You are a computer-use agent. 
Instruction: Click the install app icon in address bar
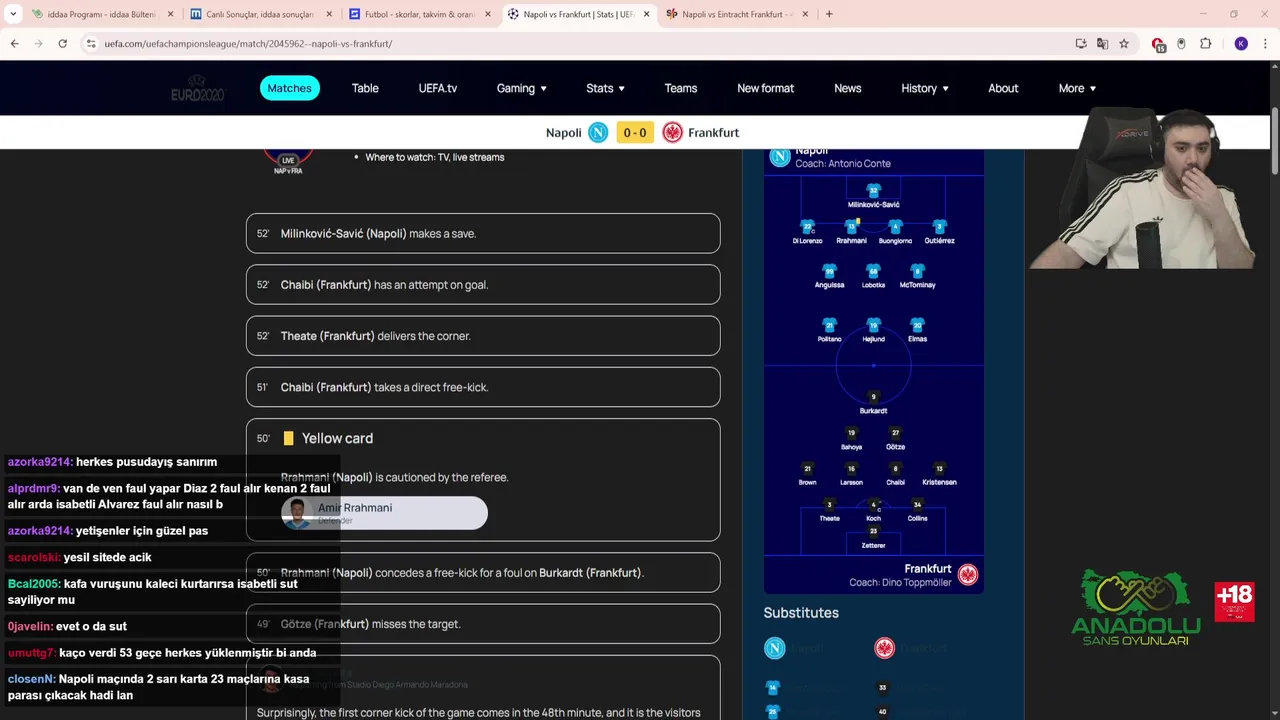click(1081, 44)
